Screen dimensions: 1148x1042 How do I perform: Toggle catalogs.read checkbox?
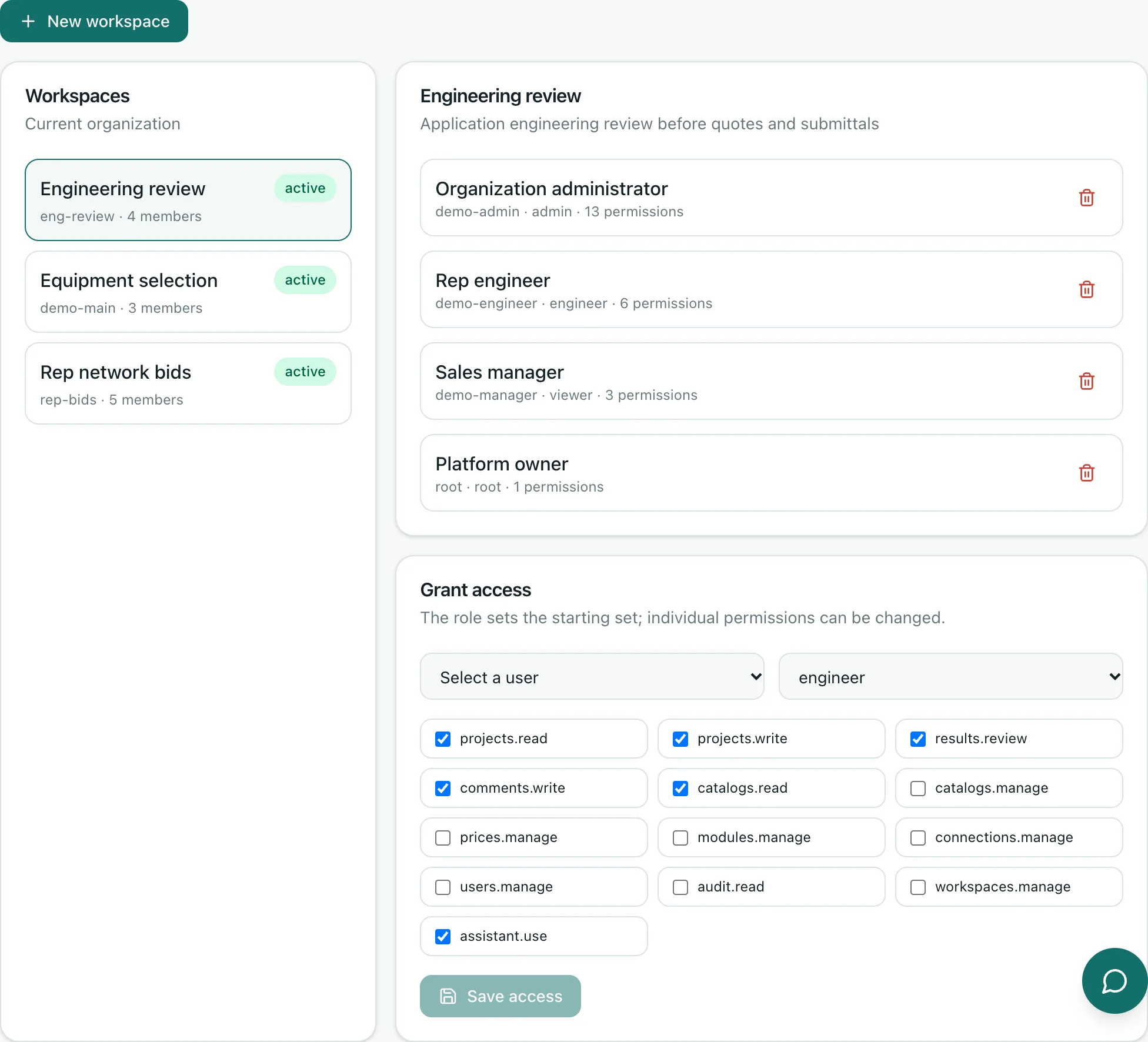pos(680,788)
